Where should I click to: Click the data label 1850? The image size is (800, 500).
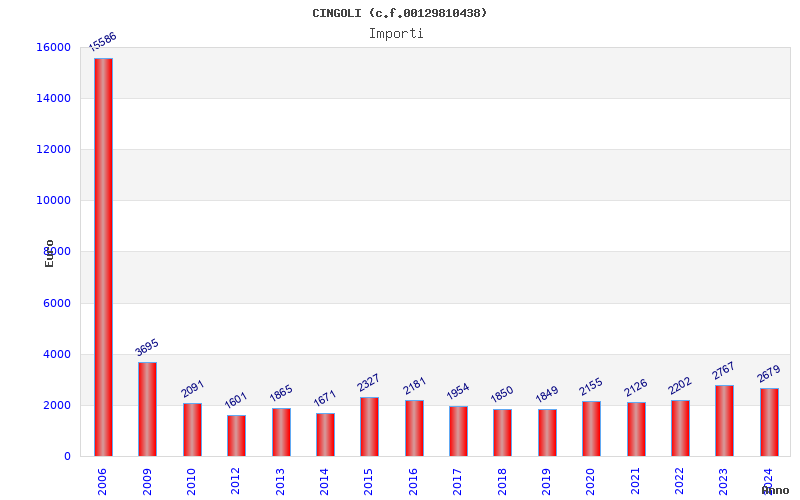[502, 394]
